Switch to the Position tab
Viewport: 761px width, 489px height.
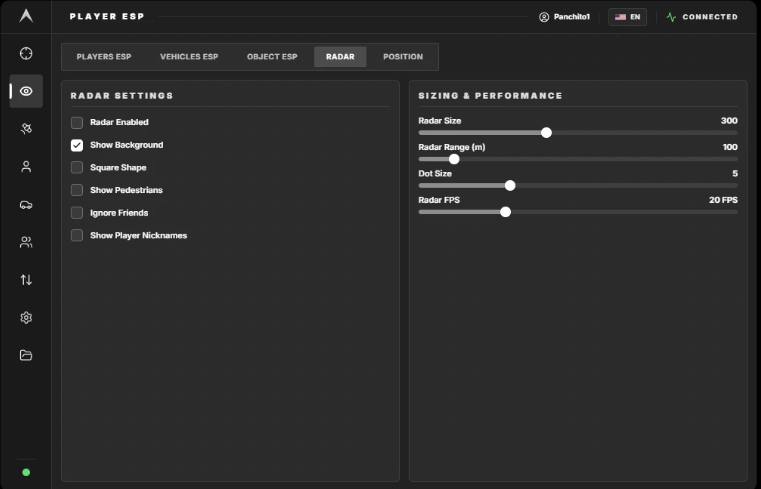pyautogui.click(x=403, y=57)
